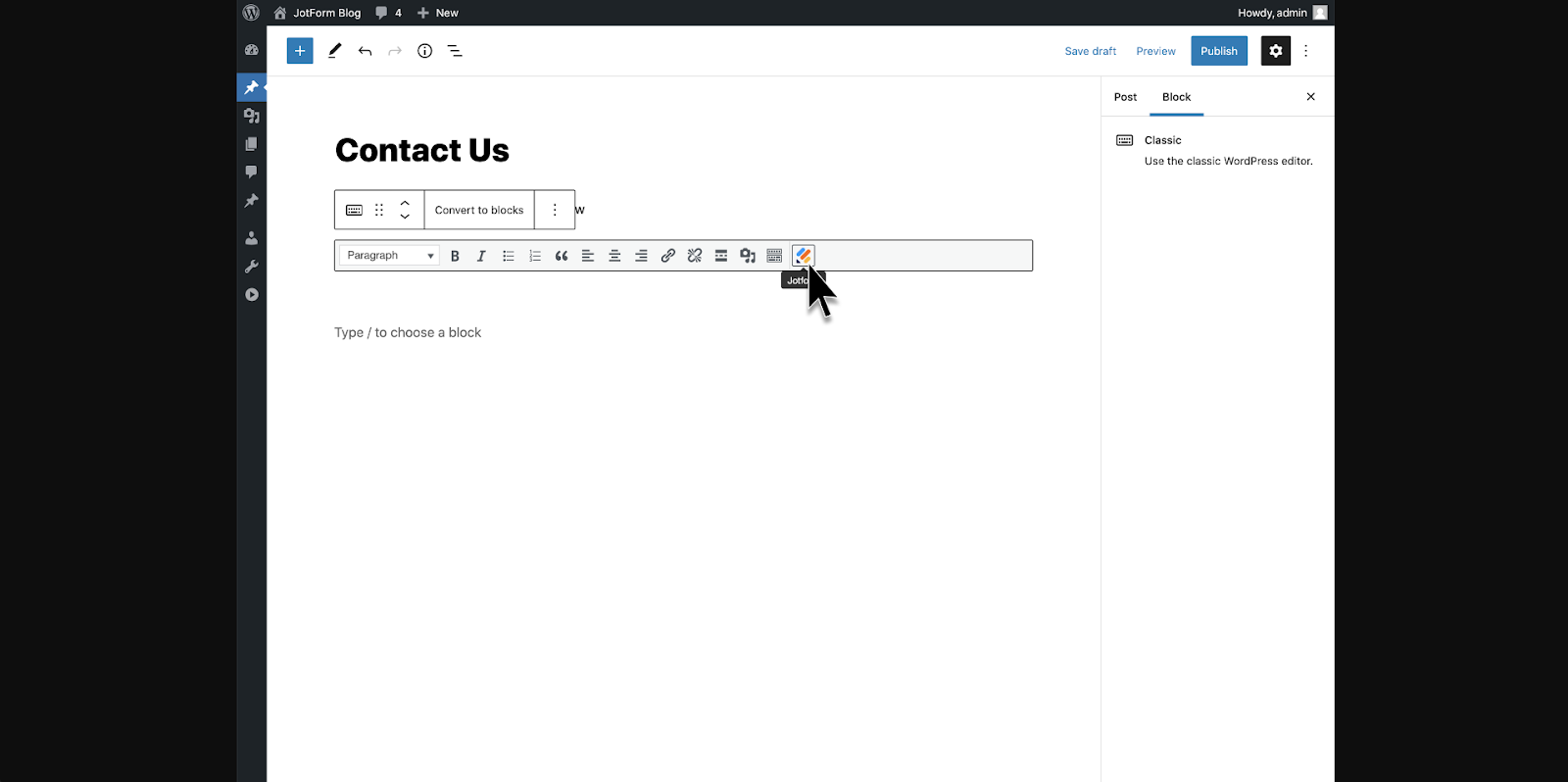Click the block drag handle
This screenshot has width=1568, height=782.
pyautogui.click(x=379, y=210)
